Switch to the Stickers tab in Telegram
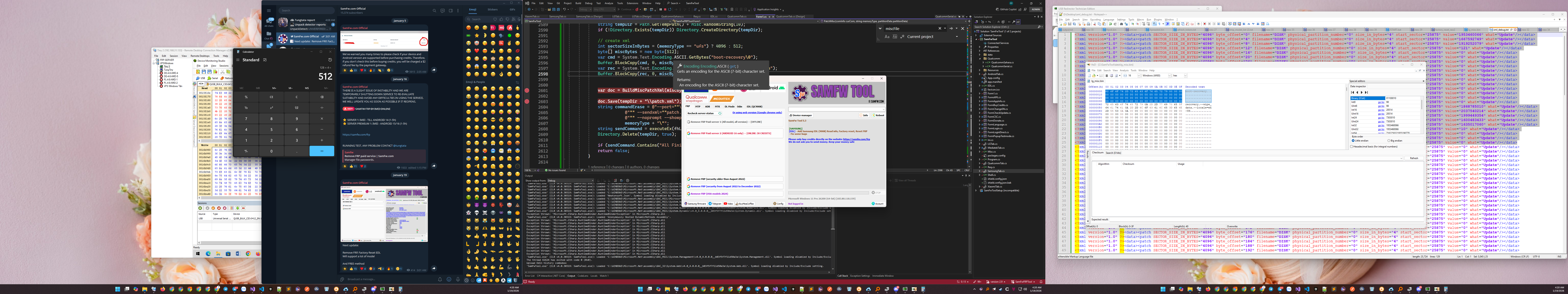This screenshot has height=294, width=1568. point(492,10)
